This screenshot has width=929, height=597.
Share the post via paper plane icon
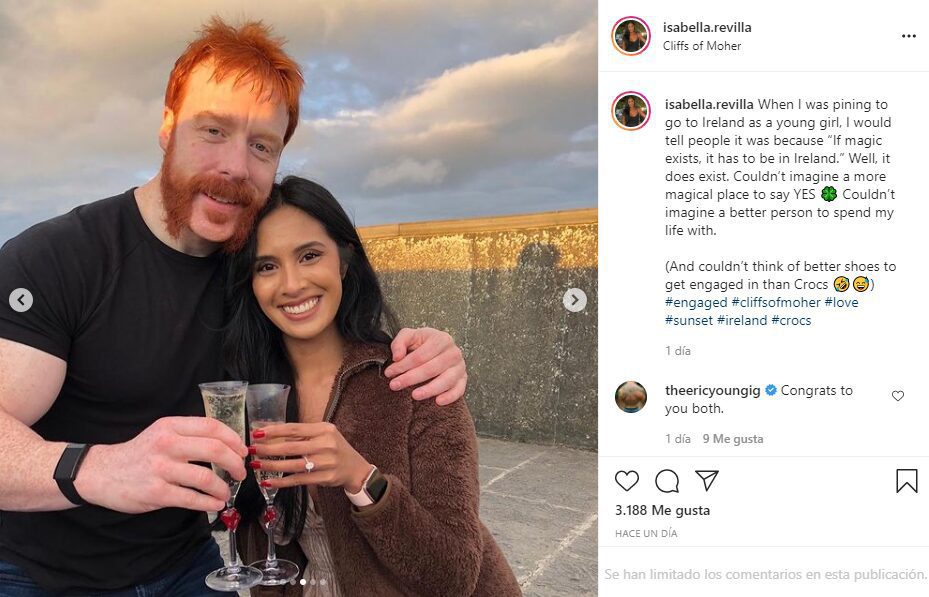(707, 480)
